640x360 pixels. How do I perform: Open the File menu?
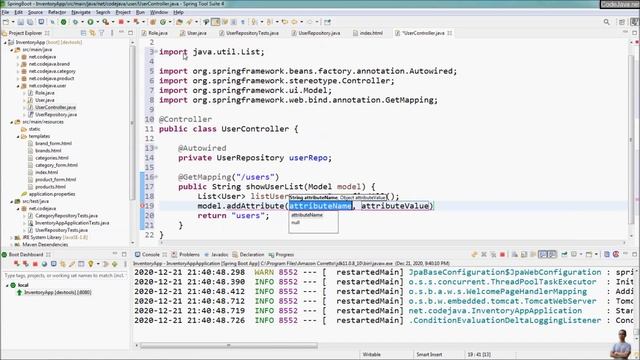(5, 12)
